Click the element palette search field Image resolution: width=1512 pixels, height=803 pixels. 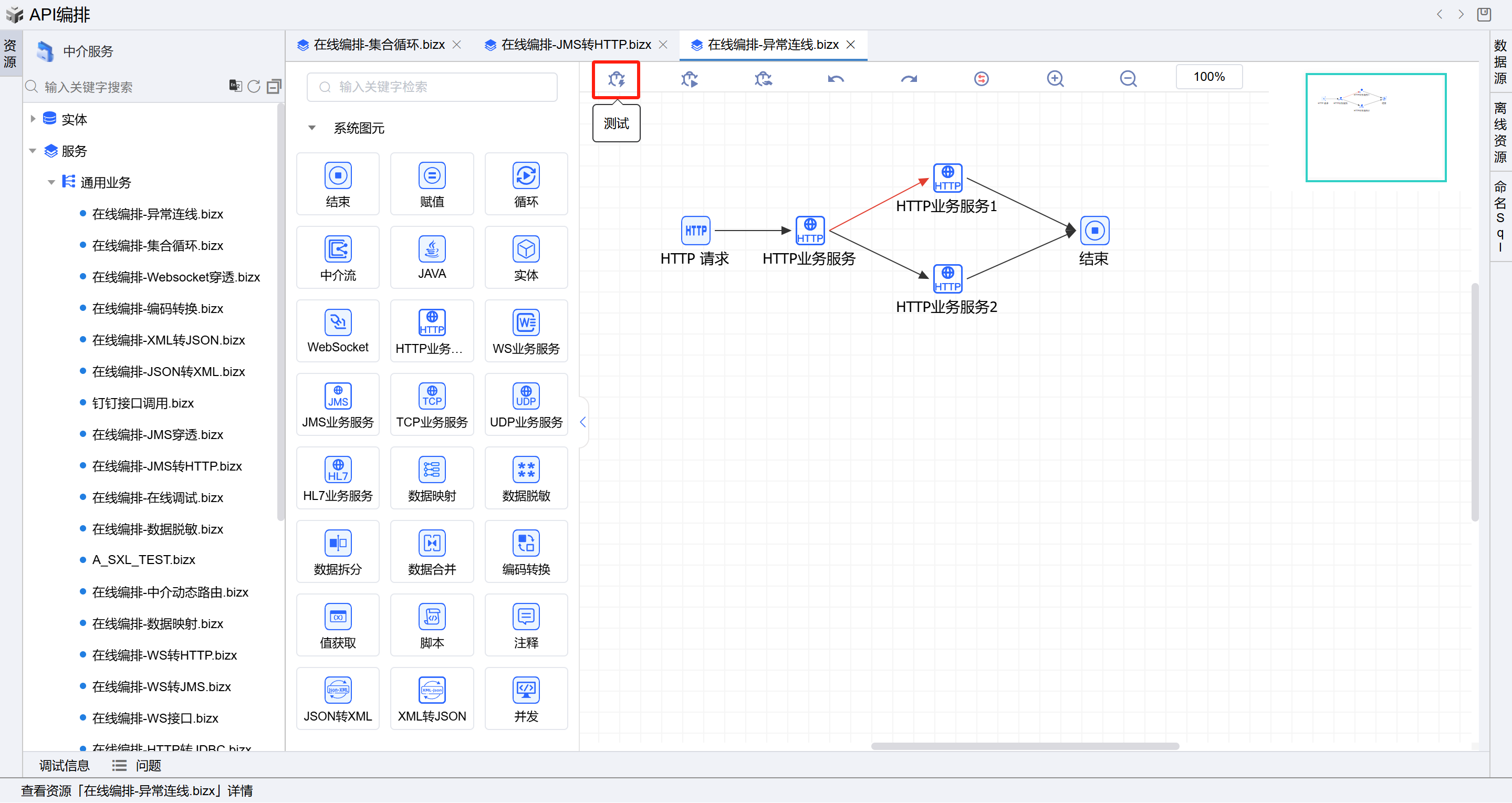[432, 87]
